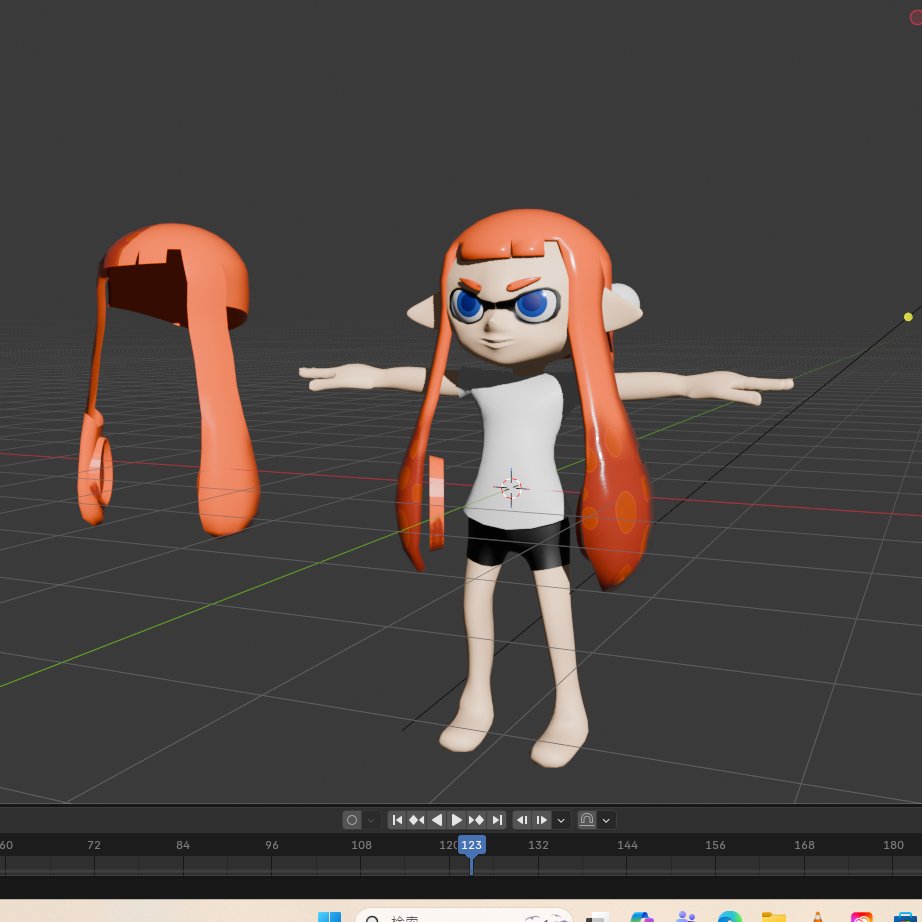Click frame 144 on the timeline ruler
This screenshot has width=922, height=922.
coord(627,845)
